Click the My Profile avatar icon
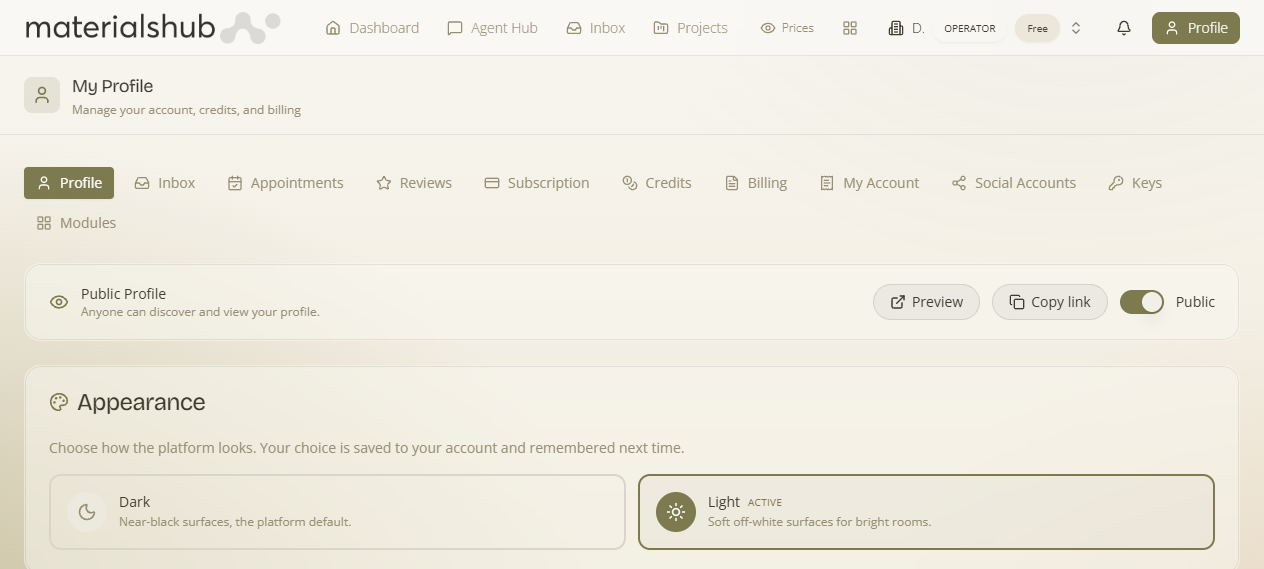 point(42,95)
